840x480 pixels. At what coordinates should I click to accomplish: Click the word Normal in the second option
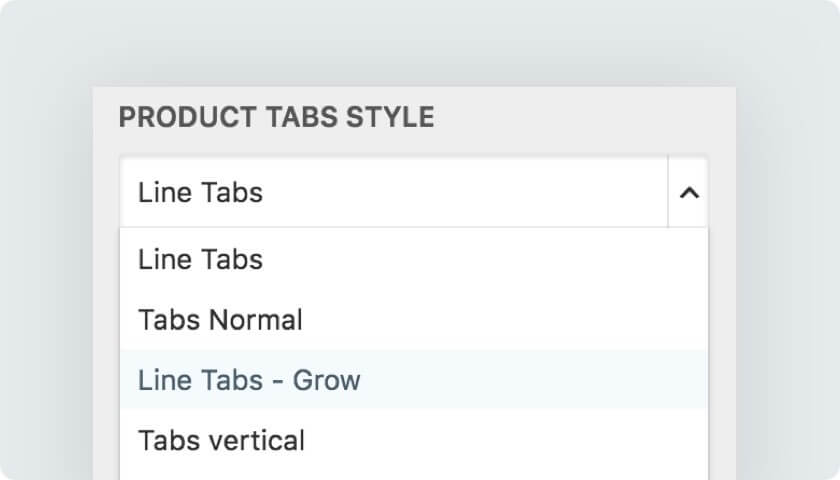tap(256, 320)
